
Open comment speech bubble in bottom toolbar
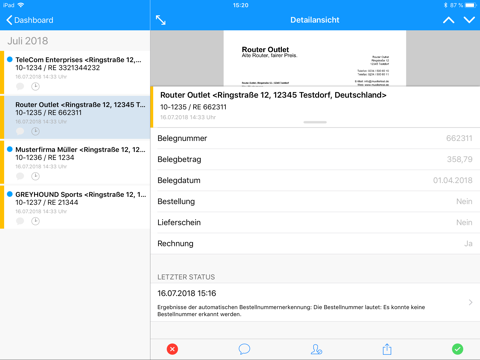[x=244, y=349]
